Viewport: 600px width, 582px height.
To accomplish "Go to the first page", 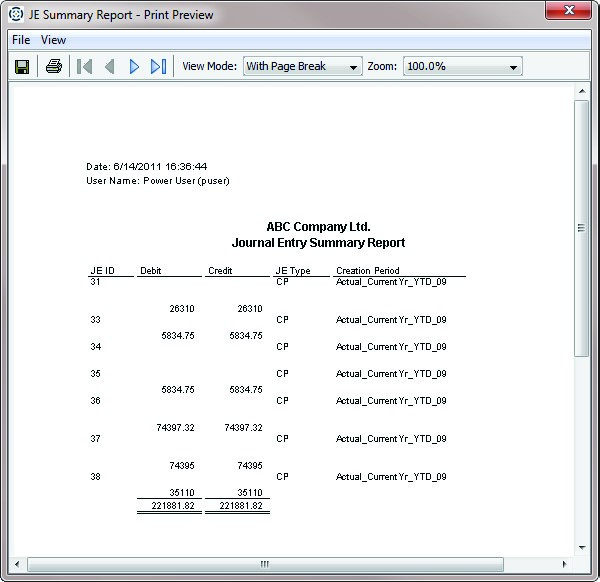I will [85, 66].
